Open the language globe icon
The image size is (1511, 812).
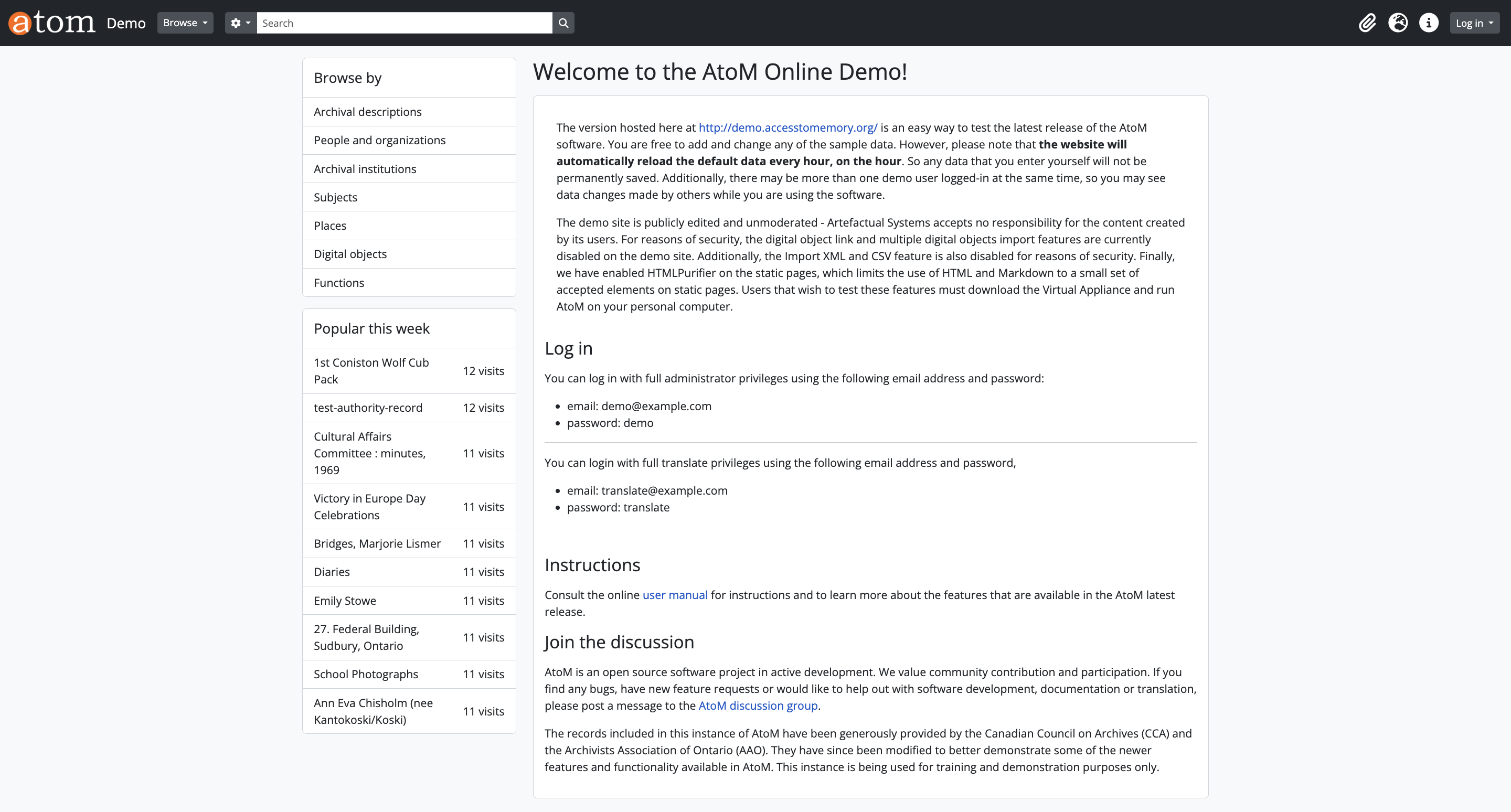1398,23
